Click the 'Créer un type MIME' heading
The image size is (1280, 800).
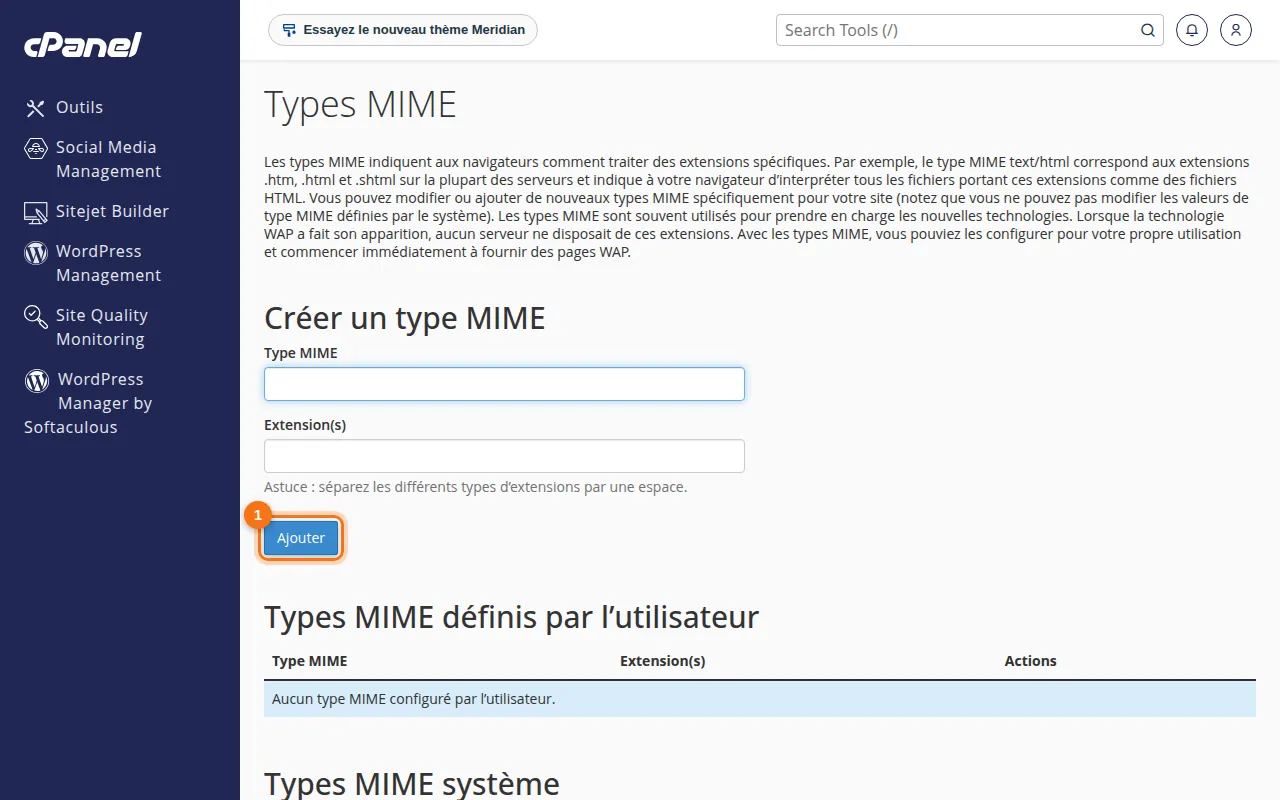[x=404, y=318]
